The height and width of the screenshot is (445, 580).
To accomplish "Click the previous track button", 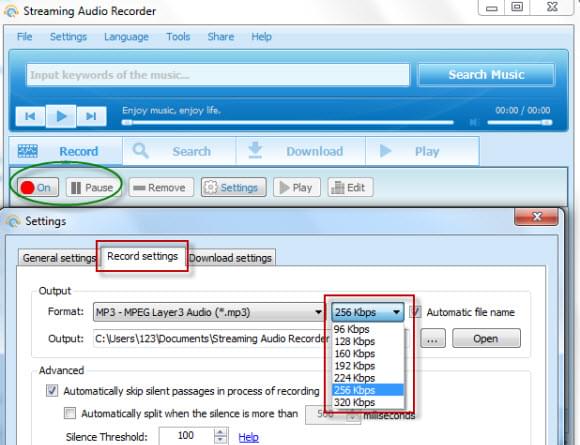I will click(x=30, y=116).
